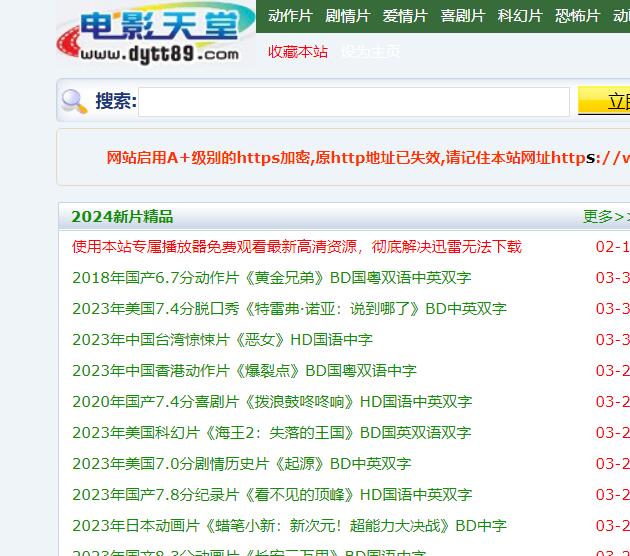The image size is (630, 556).
Task: Open the 喜剧片 category
Action: tap(463, 16)
